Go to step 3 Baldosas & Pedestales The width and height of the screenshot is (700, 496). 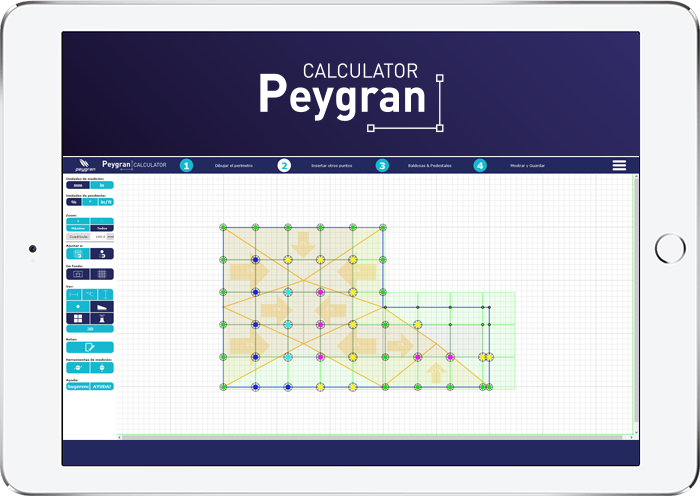pos(382,166)
